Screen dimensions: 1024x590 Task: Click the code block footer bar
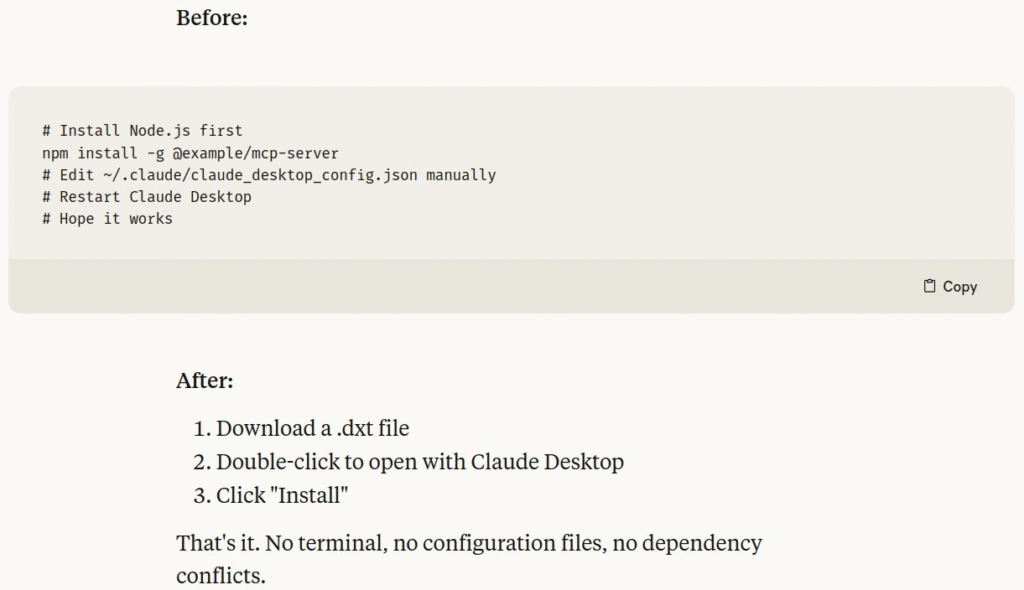(511, 286)
